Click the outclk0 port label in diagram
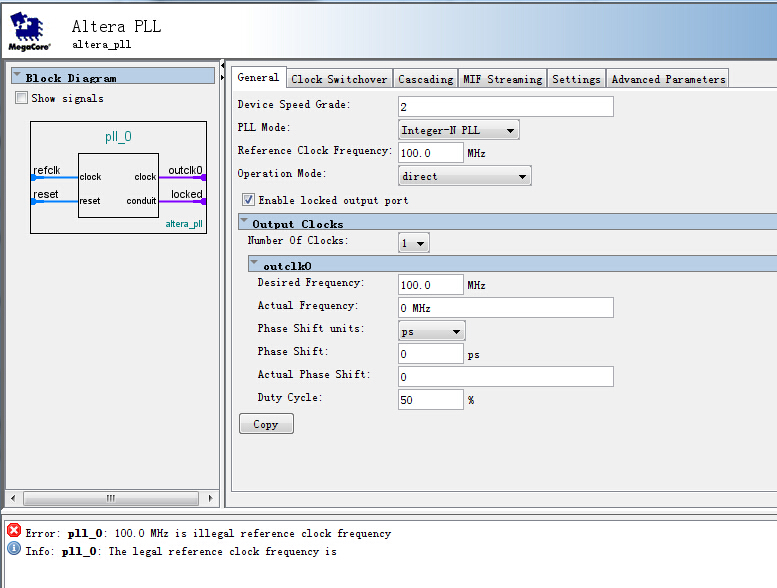777x588 pixels. (185, 170)
